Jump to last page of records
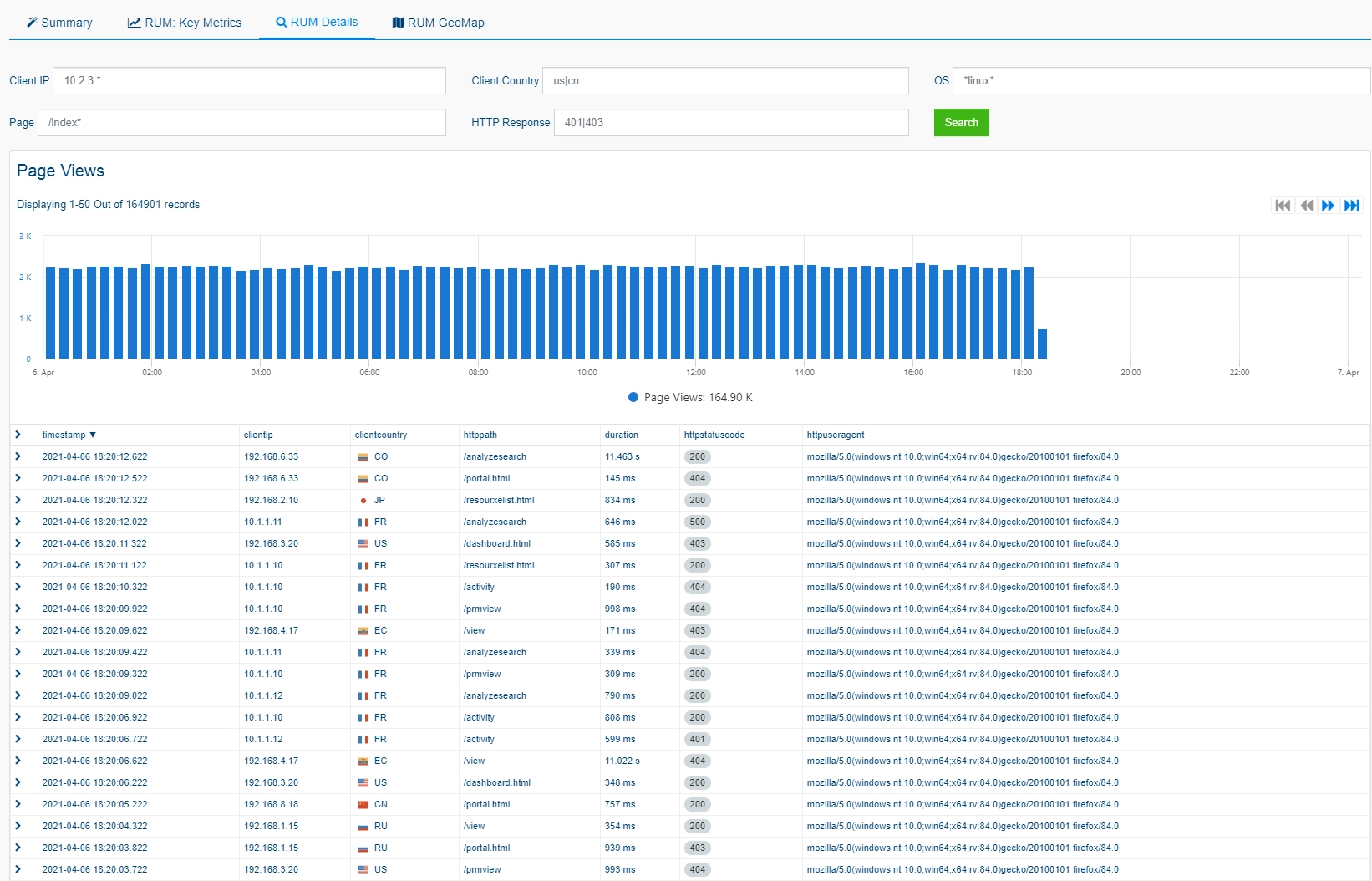The image size is (1372, 881). coord(1351,206)
